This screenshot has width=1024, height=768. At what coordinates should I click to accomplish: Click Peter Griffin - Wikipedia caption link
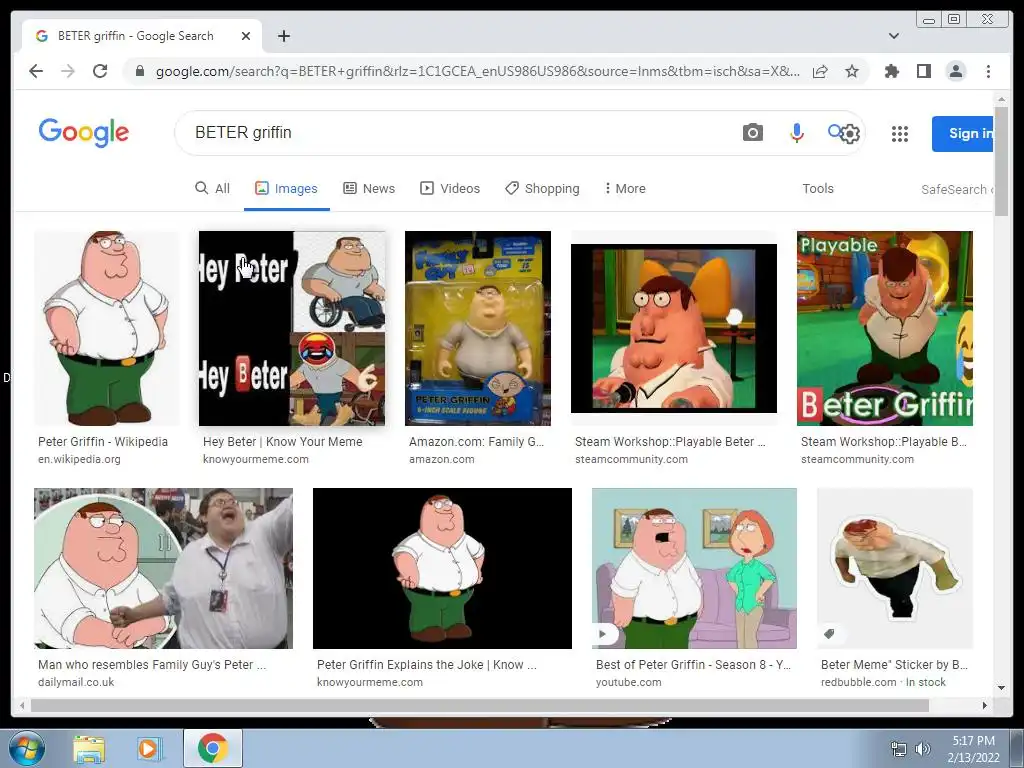click(103, 442)
